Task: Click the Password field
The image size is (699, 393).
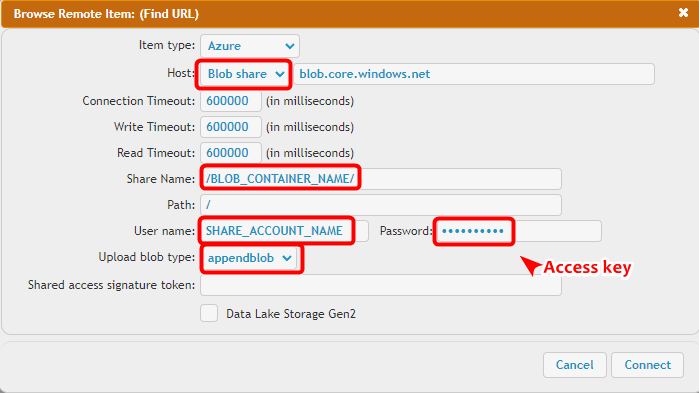Action: pyautogui.click(x=519, y=231)
